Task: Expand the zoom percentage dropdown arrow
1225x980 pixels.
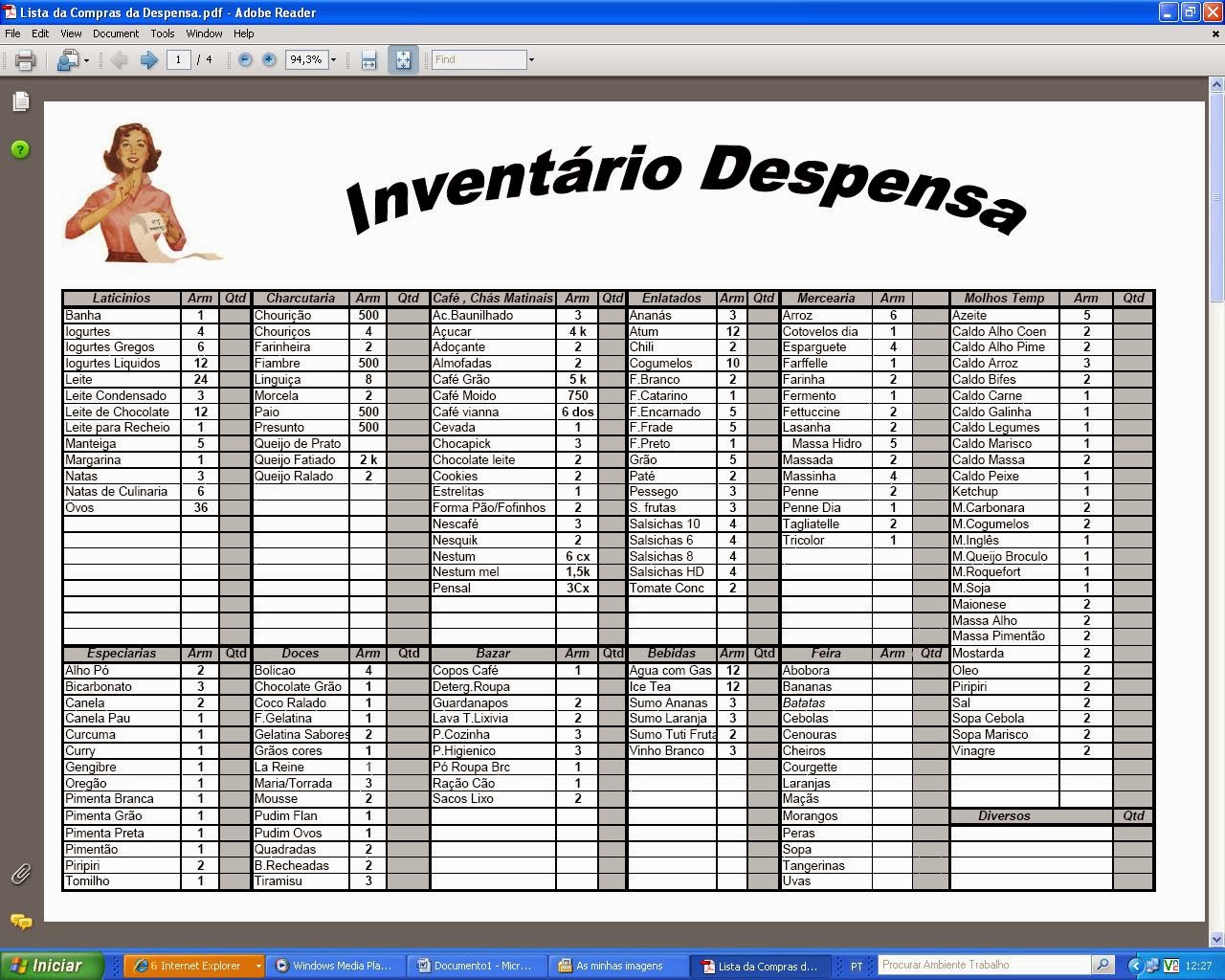Action: 333,59
